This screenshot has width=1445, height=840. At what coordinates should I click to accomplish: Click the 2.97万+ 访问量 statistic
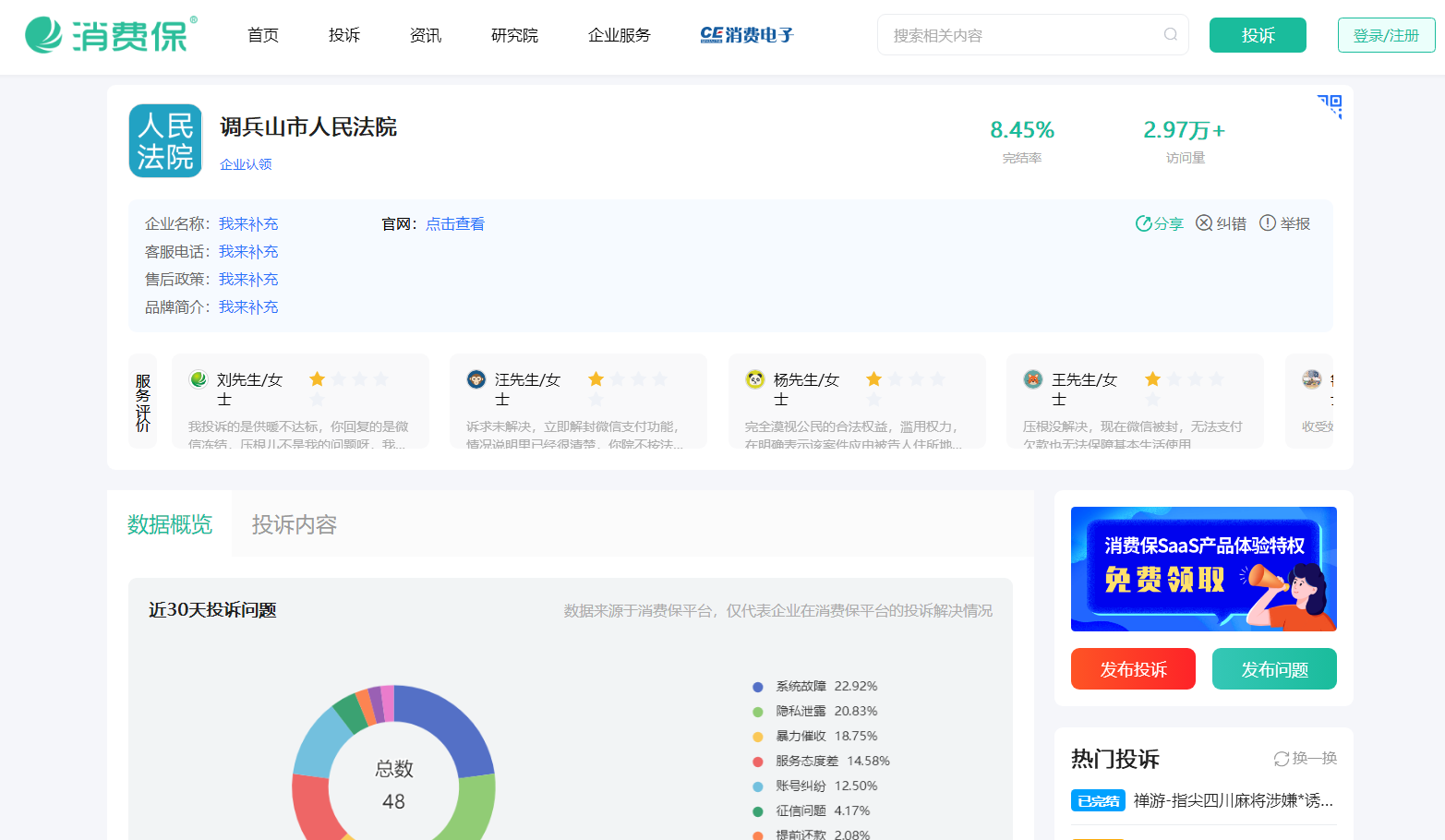coord(1185,140)
